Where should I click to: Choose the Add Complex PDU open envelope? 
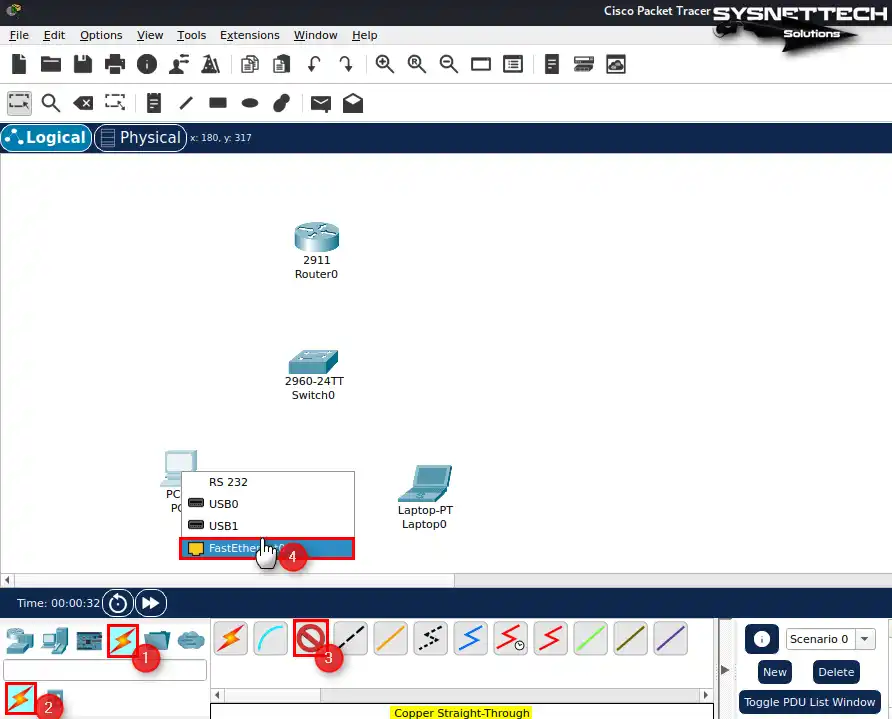[353, 103]
